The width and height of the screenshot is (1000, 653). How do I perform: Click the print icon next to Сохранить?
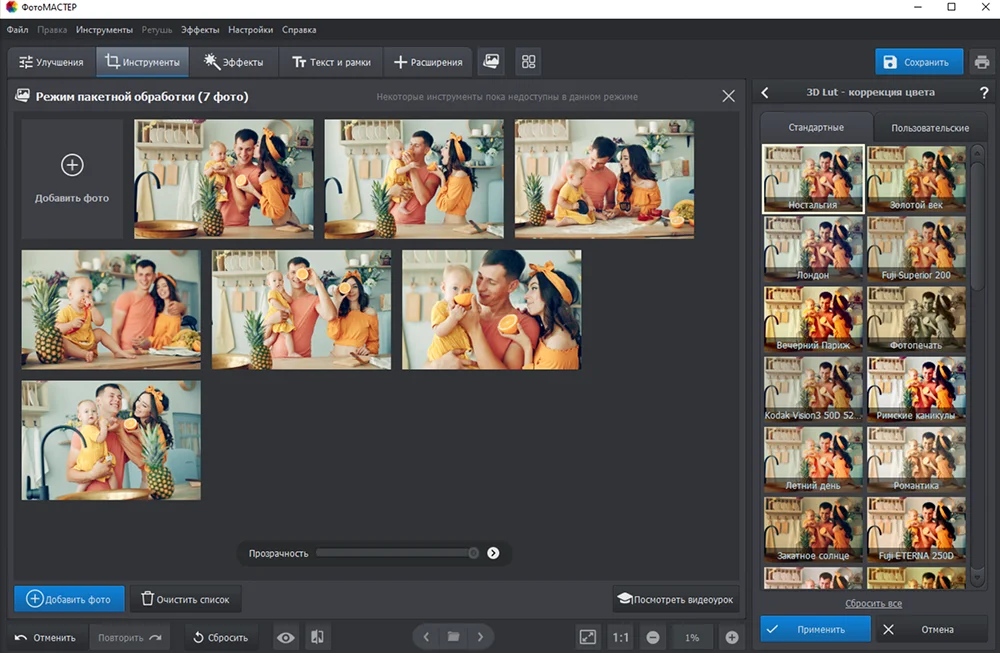coord(982,62)
